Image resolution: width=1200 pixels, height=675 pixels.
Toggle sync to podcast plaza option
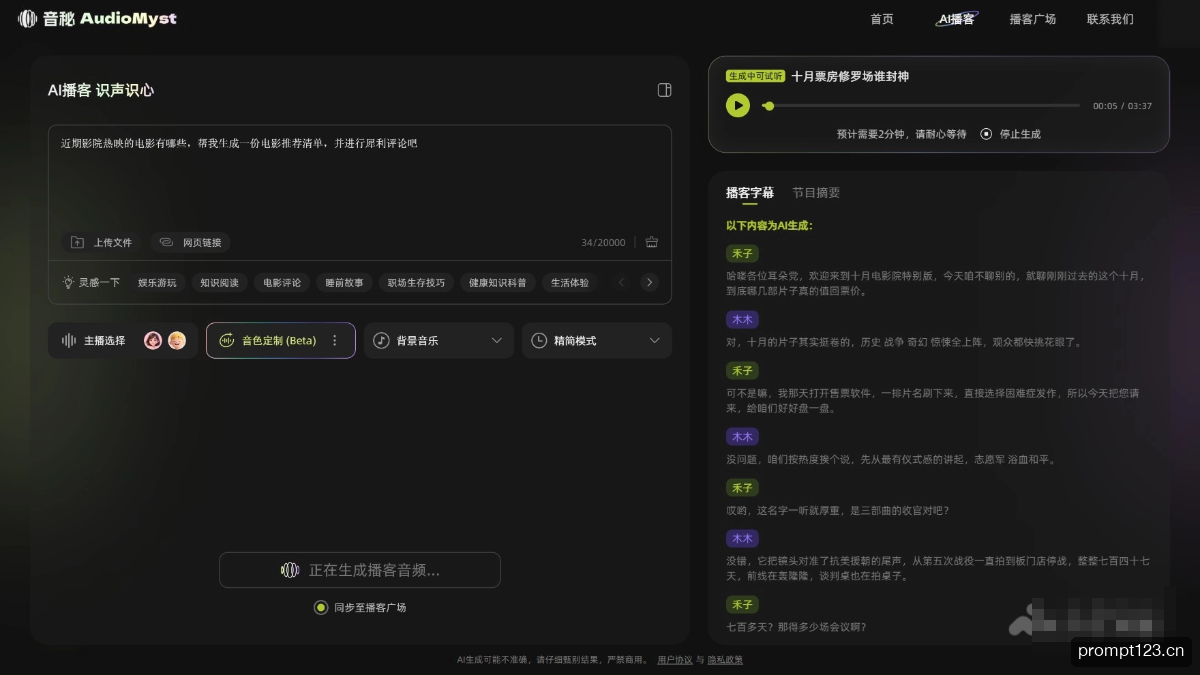click(321, 607)
